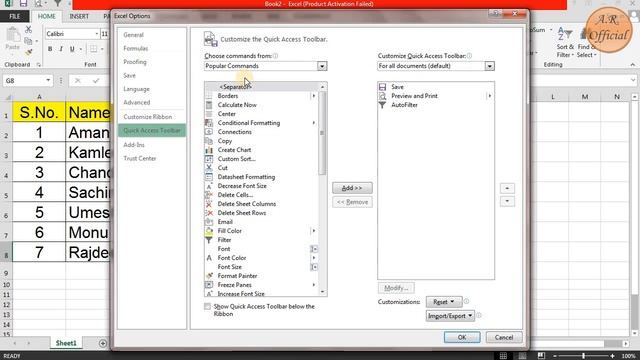This screenshot has height=360, width=640.
Task: Select Delete Sheet Rows command
Action: pos(261,213)
